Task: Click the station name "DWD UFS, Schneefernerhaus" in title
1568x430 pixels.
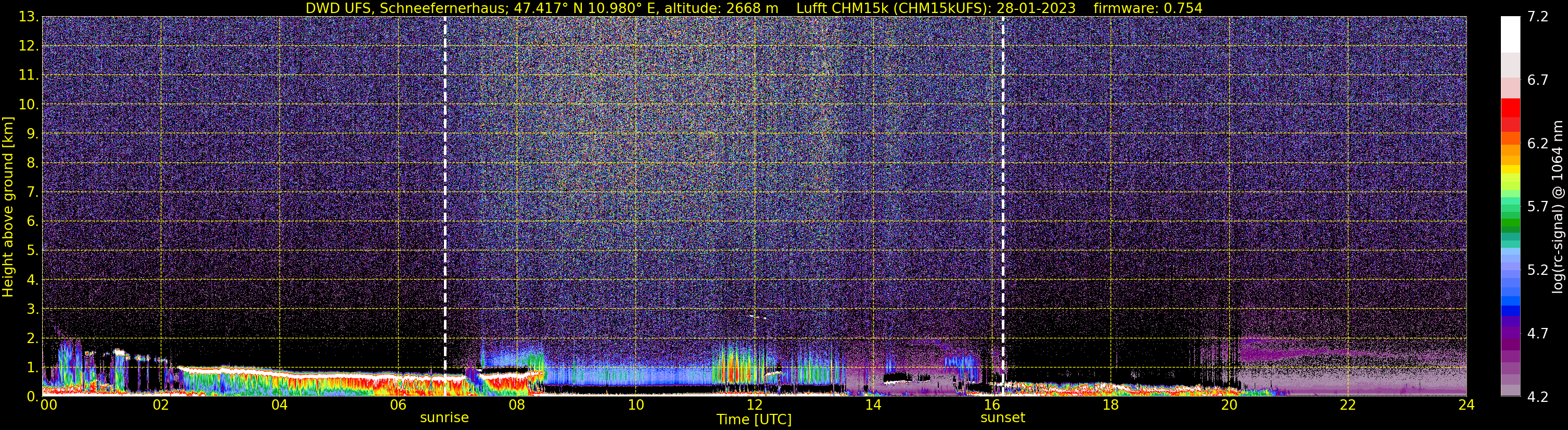Action: 406,8
